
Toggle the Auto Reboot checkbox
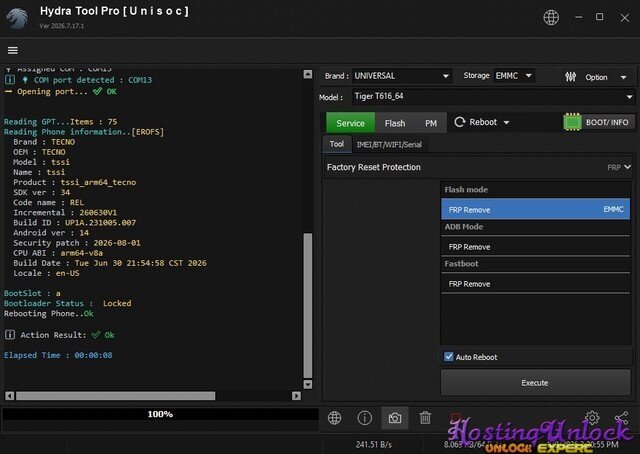point(448,356)
